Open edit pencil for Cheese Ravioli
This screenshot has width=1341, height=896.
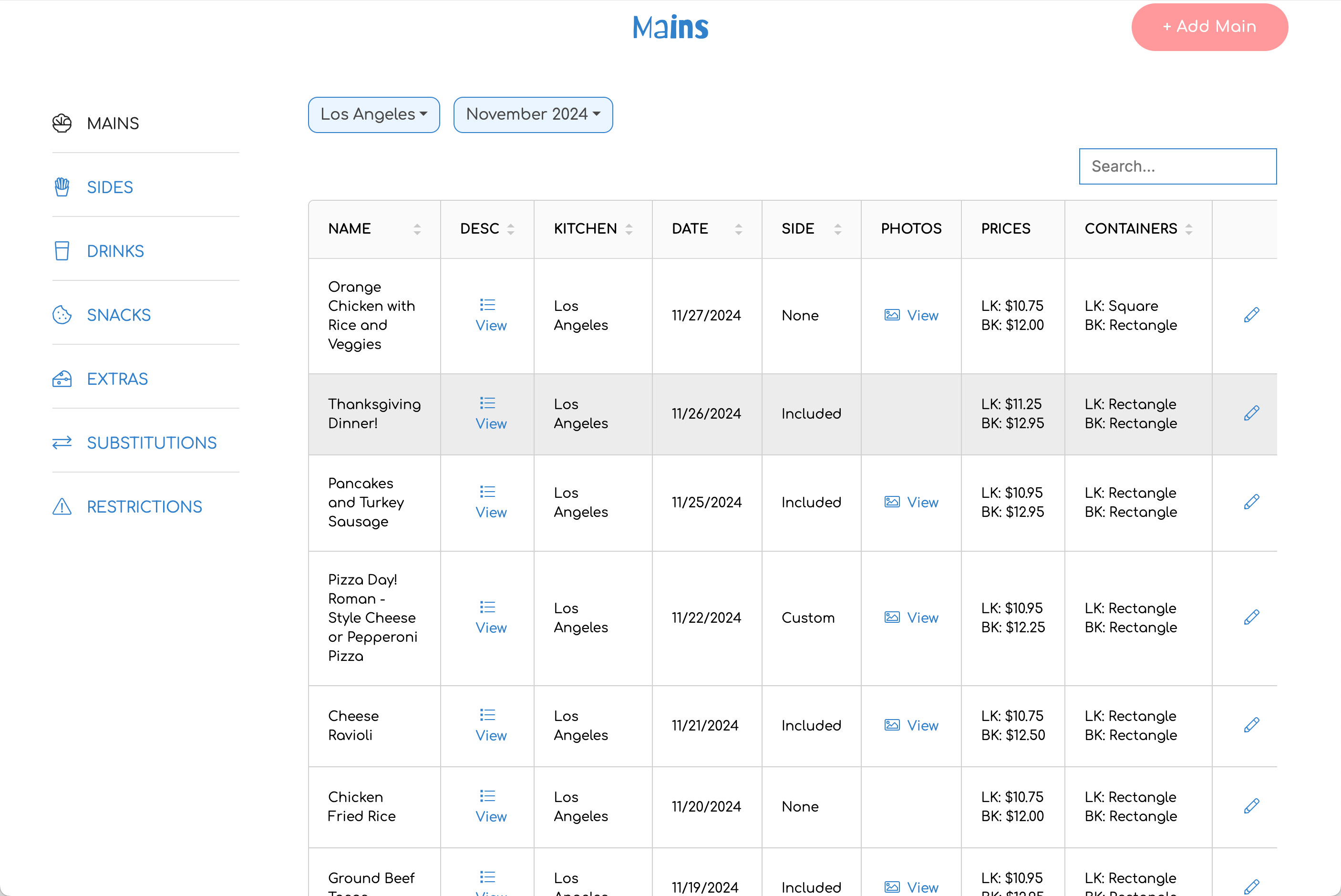[x=1251, y=725]
